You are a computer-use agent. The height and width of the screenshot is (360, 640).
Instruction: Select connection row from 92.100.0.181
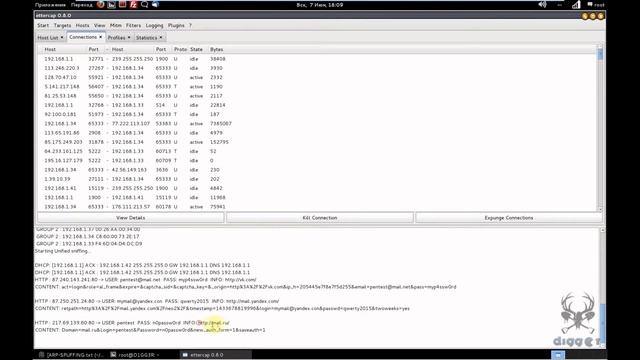tap(317, 114)
